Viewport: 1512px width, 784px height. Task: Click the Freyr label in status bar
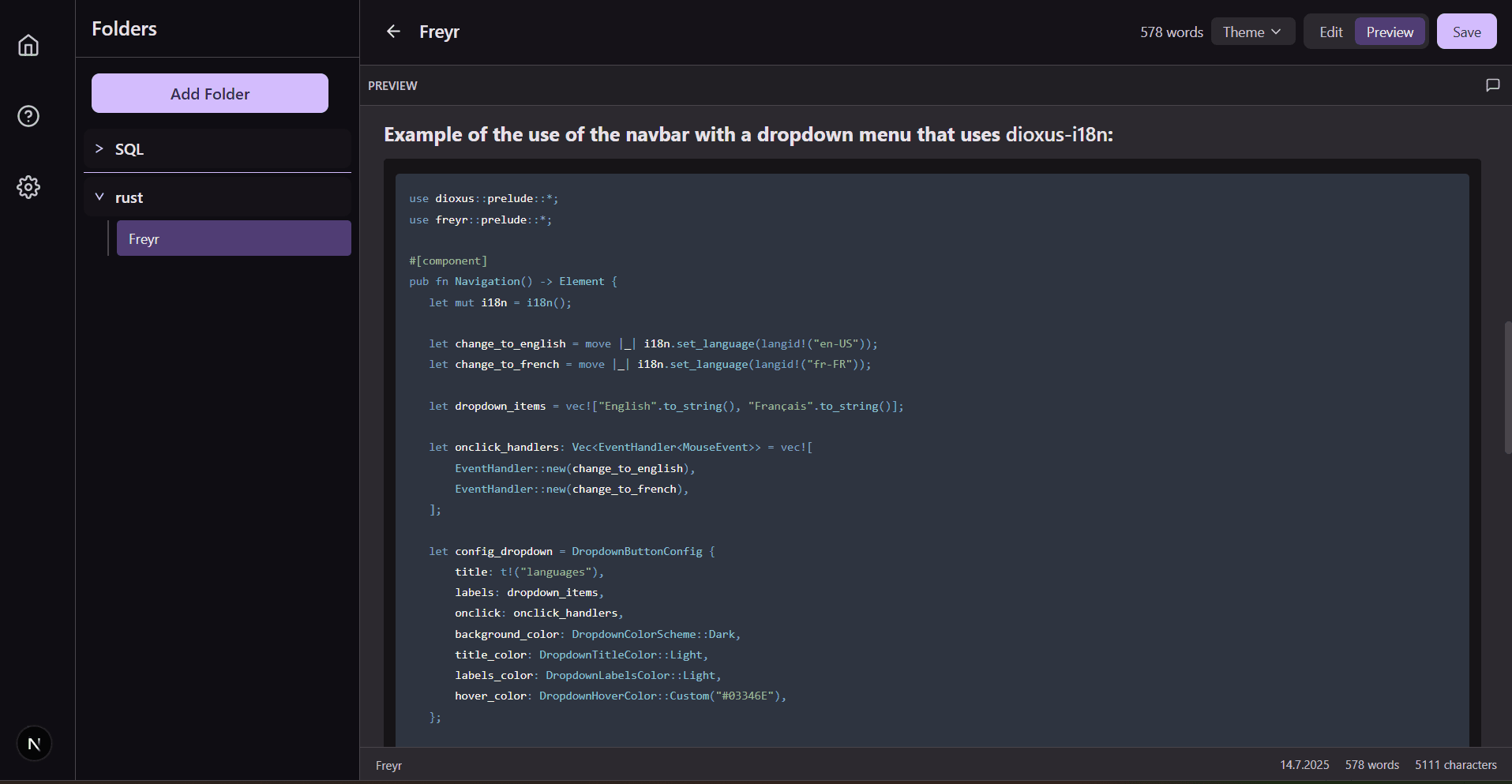pos(388,765)
